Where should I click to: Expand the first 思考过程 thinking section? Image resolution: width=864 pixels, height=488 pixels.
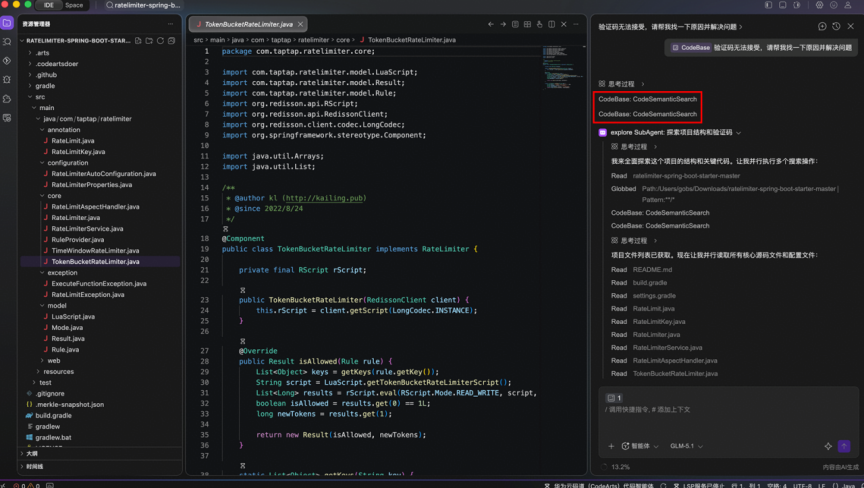pyautogui.click(x=622, y=84)
